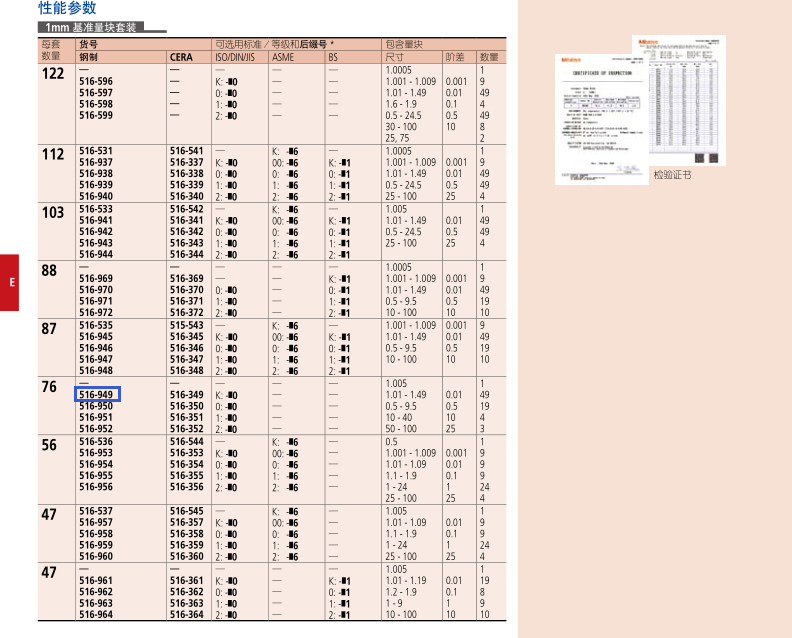
Task: Click CERA part number 516-369
Action: [x=186, y=278]
